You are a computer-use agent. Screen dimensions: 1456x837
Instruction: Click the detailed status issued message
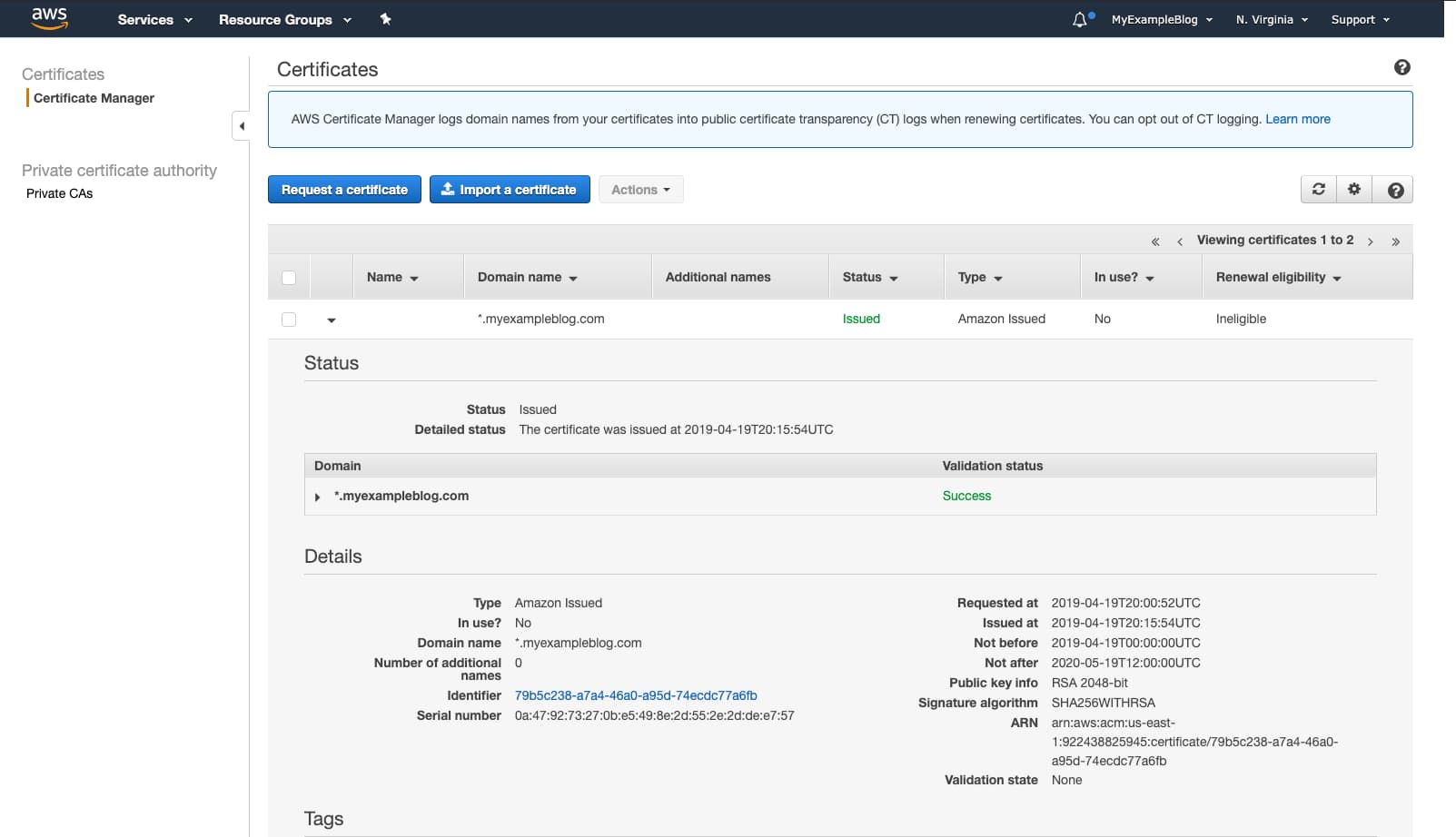[x=676, y=429]
